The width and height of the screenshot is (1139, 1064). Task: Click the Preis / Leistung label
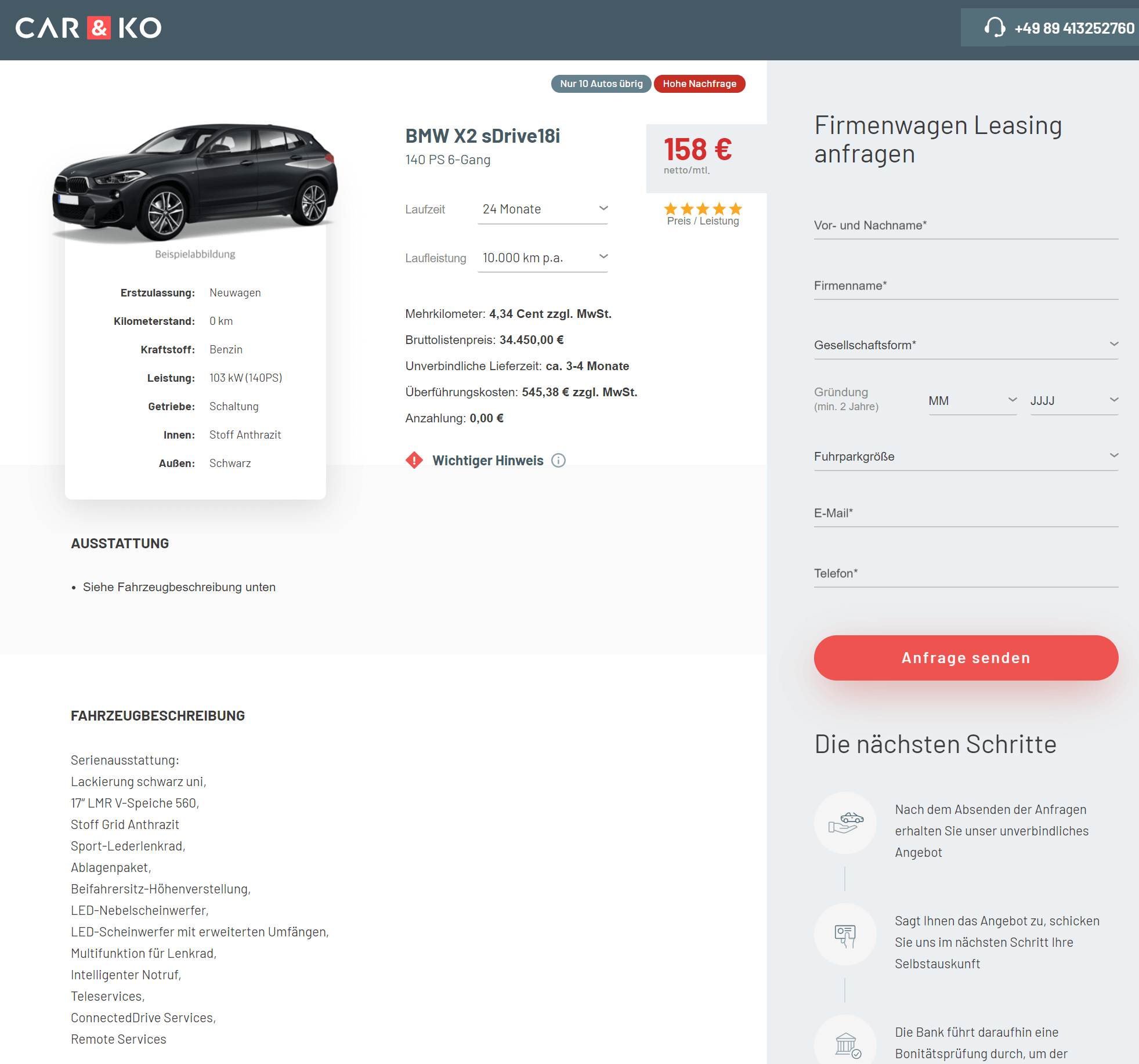coord(703,221)
